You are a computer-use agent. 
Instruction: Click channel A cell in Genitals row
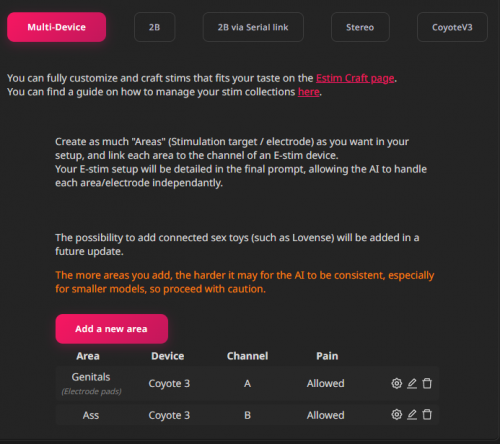(247, 383)
